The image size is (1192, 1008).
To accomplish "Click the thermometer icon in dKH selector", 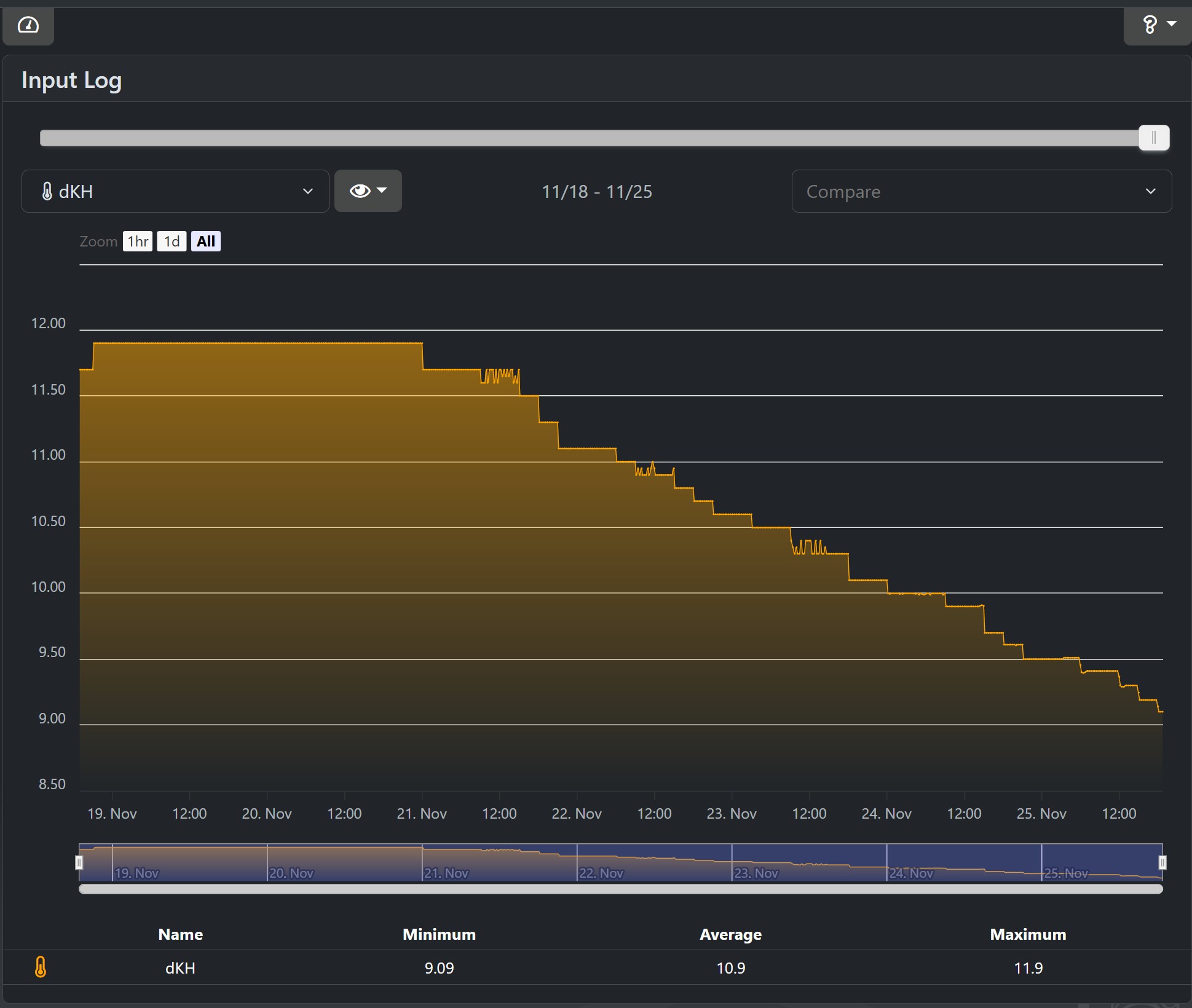I will (x=47, y=191).
